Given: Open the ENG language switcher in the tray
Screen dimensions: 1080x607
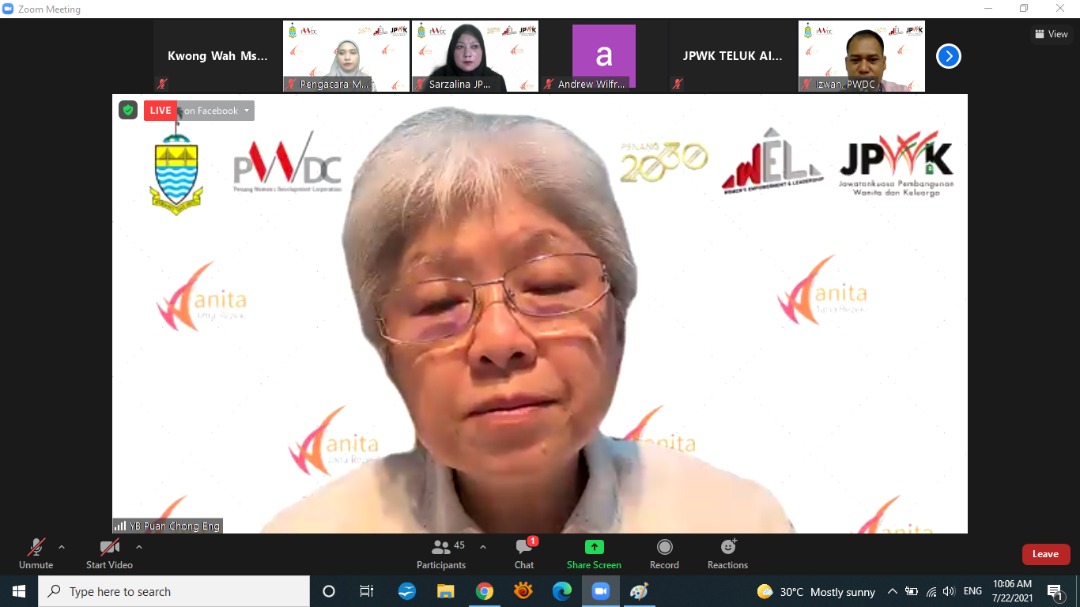Looking at the screenshot, I should [x=973, y=591].
